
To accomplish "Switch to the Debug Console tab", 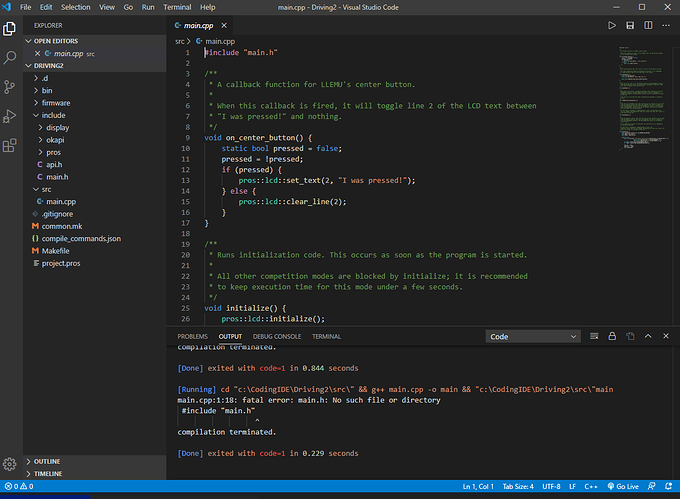I will [x=277, y=336].
